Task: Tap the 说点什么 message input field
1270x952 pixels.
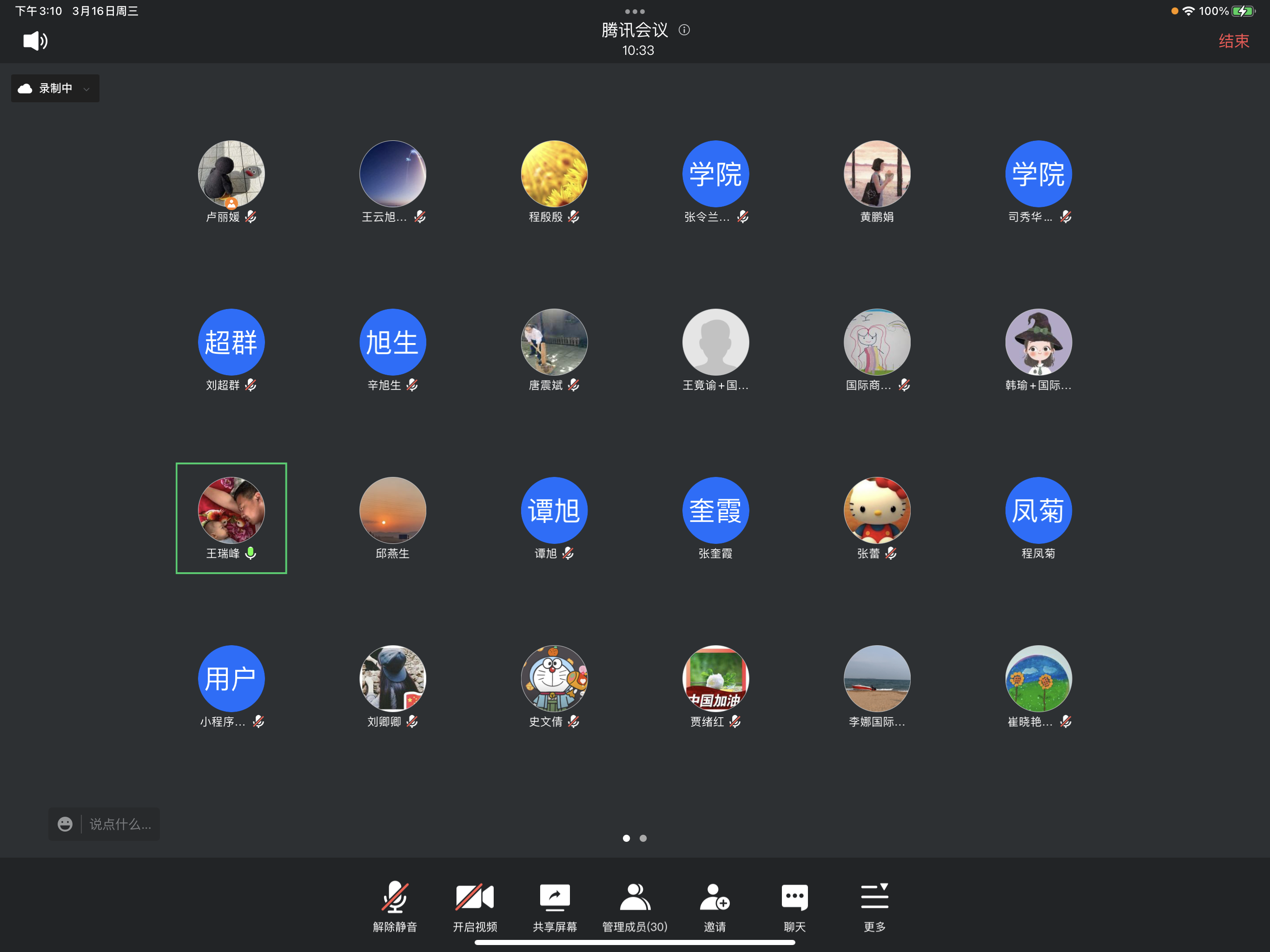Action: coord(120,824)
